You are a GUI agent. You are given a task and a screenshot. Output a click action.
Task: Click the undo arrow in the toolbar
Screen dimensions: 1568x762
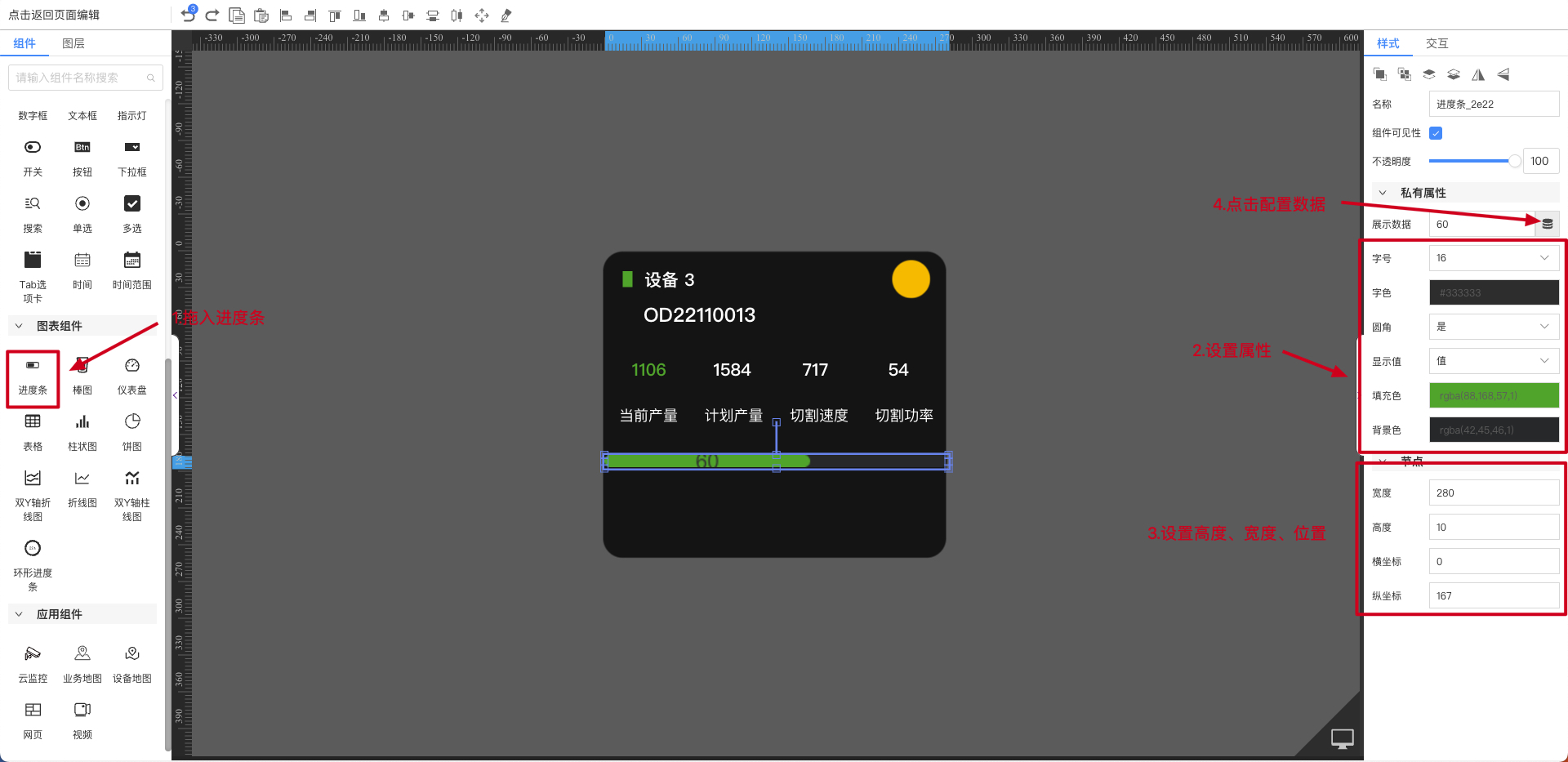point(188,15)
